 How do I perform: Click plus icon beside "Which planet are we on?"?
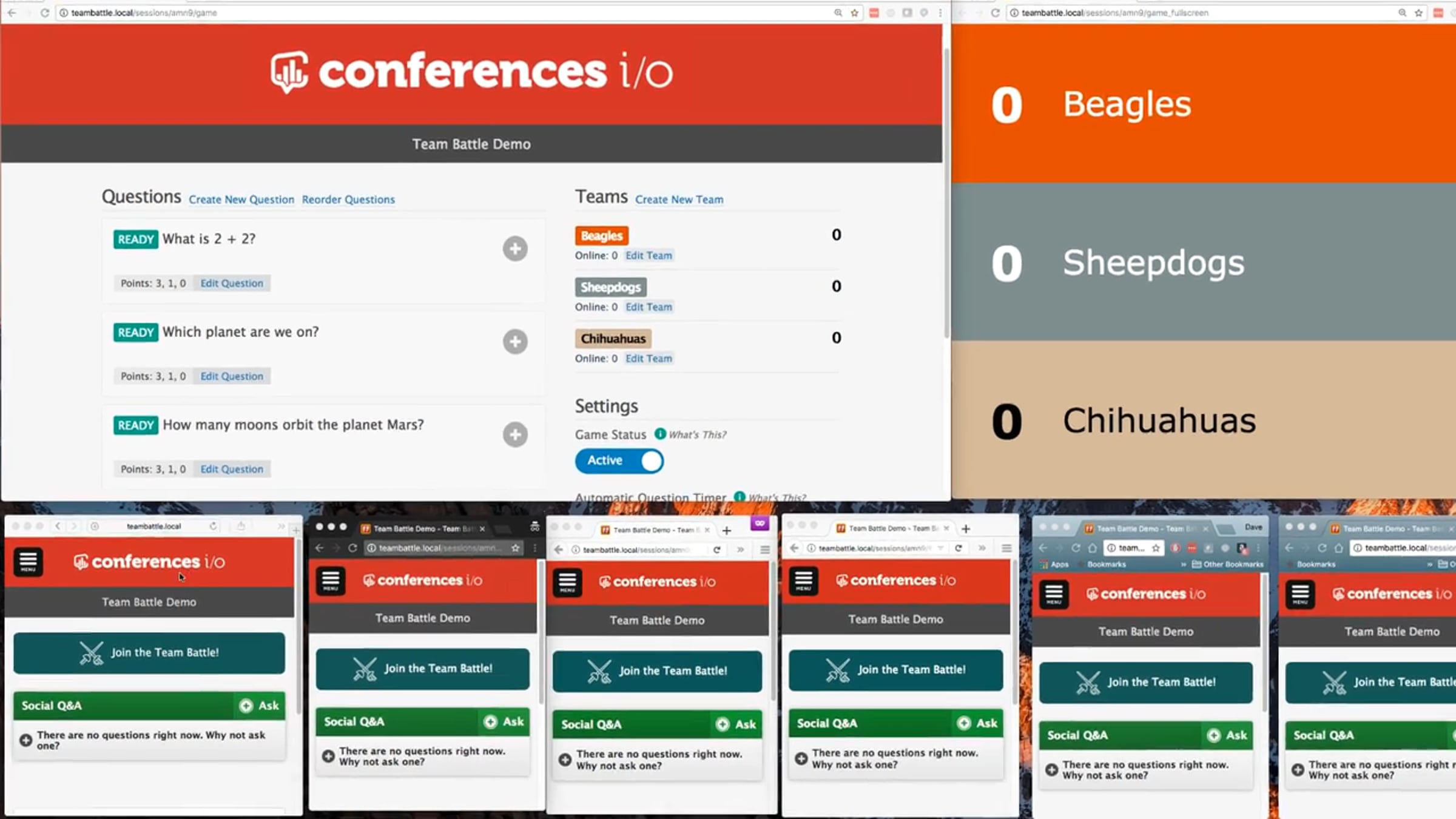click(x=515, y=342)
